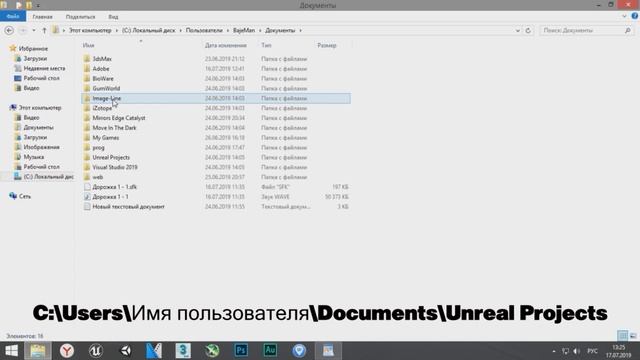Open Видео under Избранное
The width and height of the screenshot is (640, 360).
(31, 88)
